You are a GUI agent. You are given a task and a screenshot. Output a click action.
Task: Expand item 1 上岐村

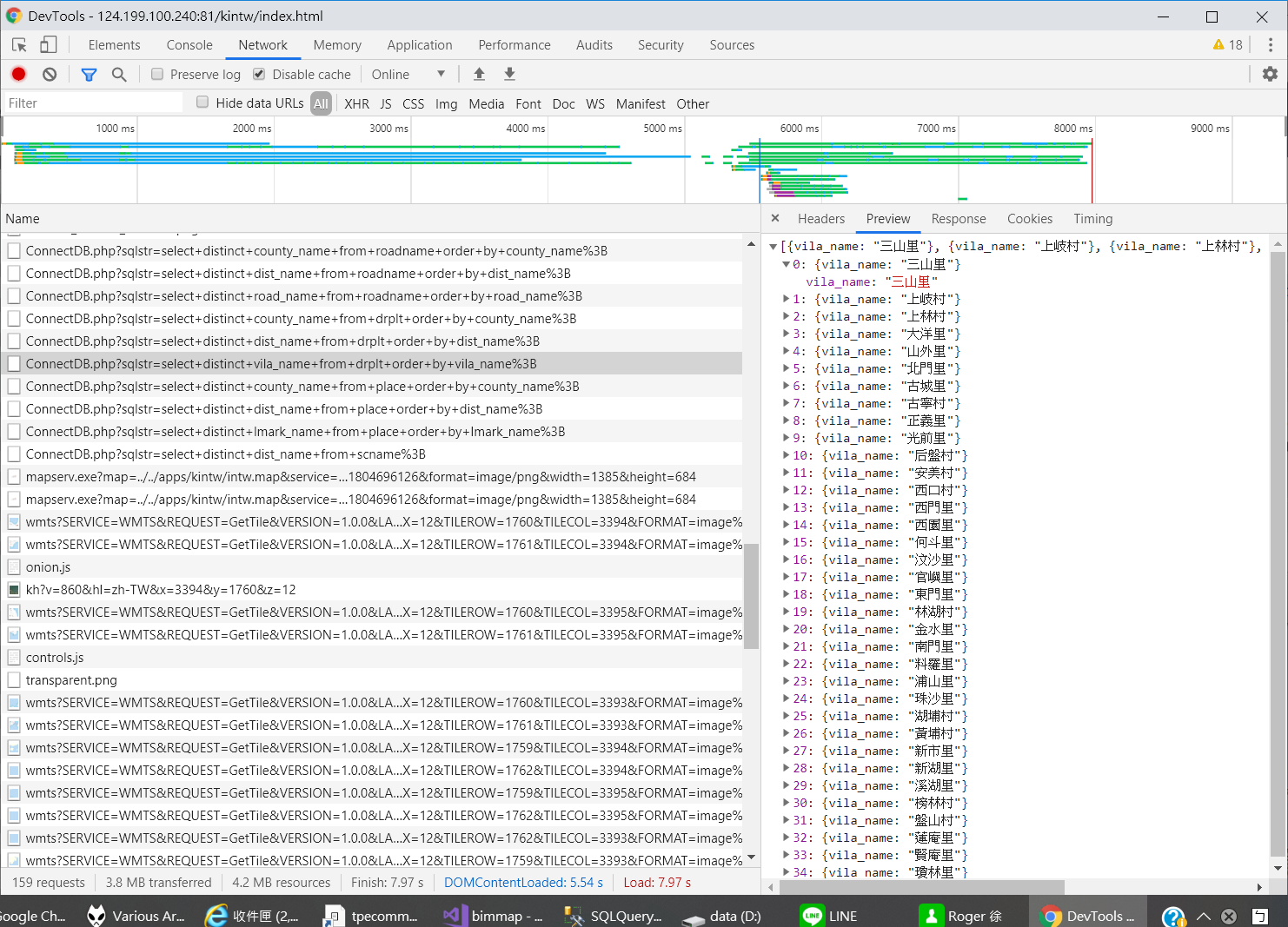pos(786,299)
